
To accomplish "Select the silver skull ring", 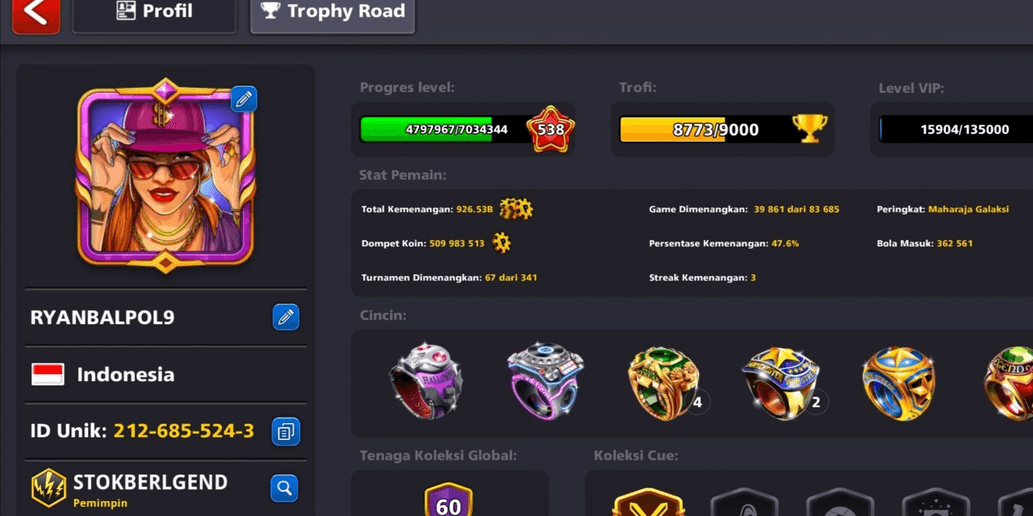I will [426, 381].
